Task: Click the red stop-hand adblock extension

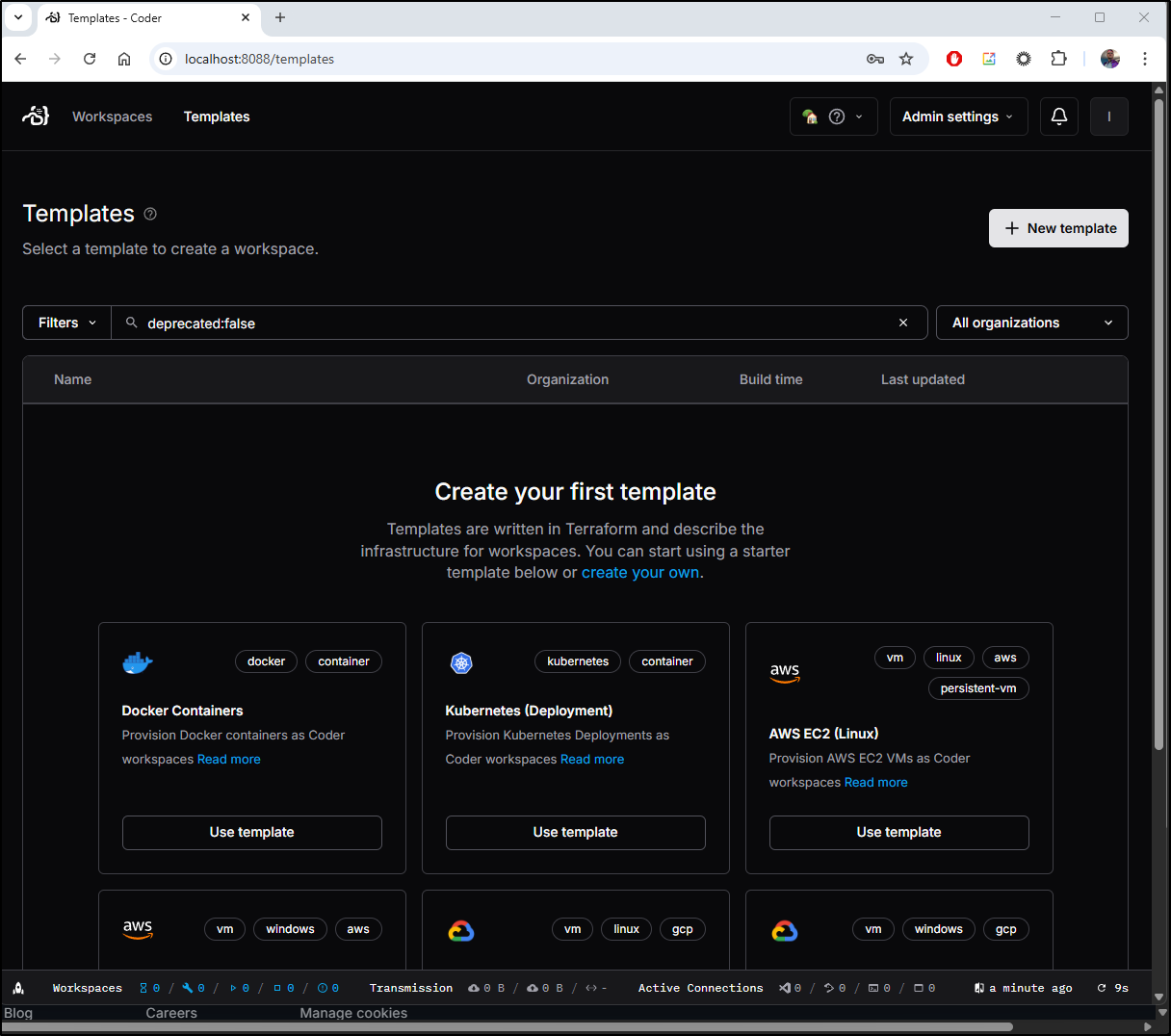Action: 954,59
